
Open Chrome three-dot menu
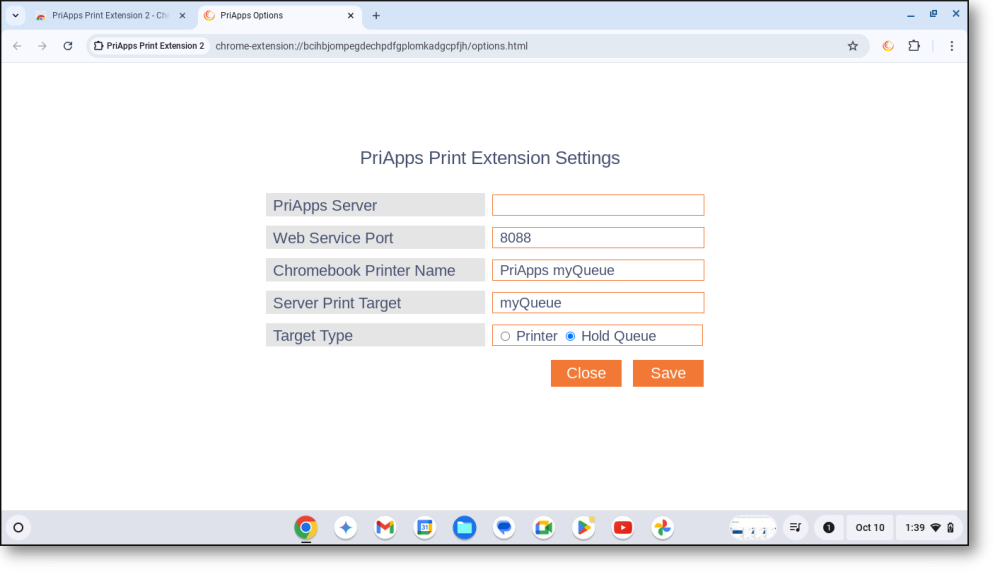(x=952, y=46)
